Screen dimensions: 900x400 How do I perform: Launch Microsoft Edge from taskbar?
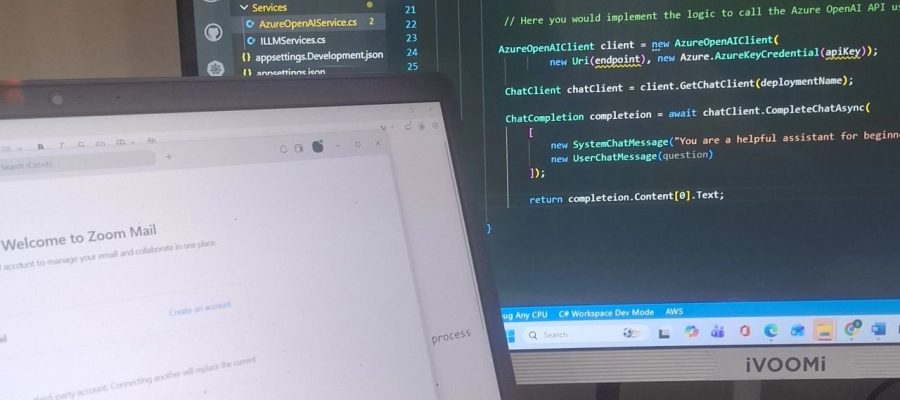point(770,331)
